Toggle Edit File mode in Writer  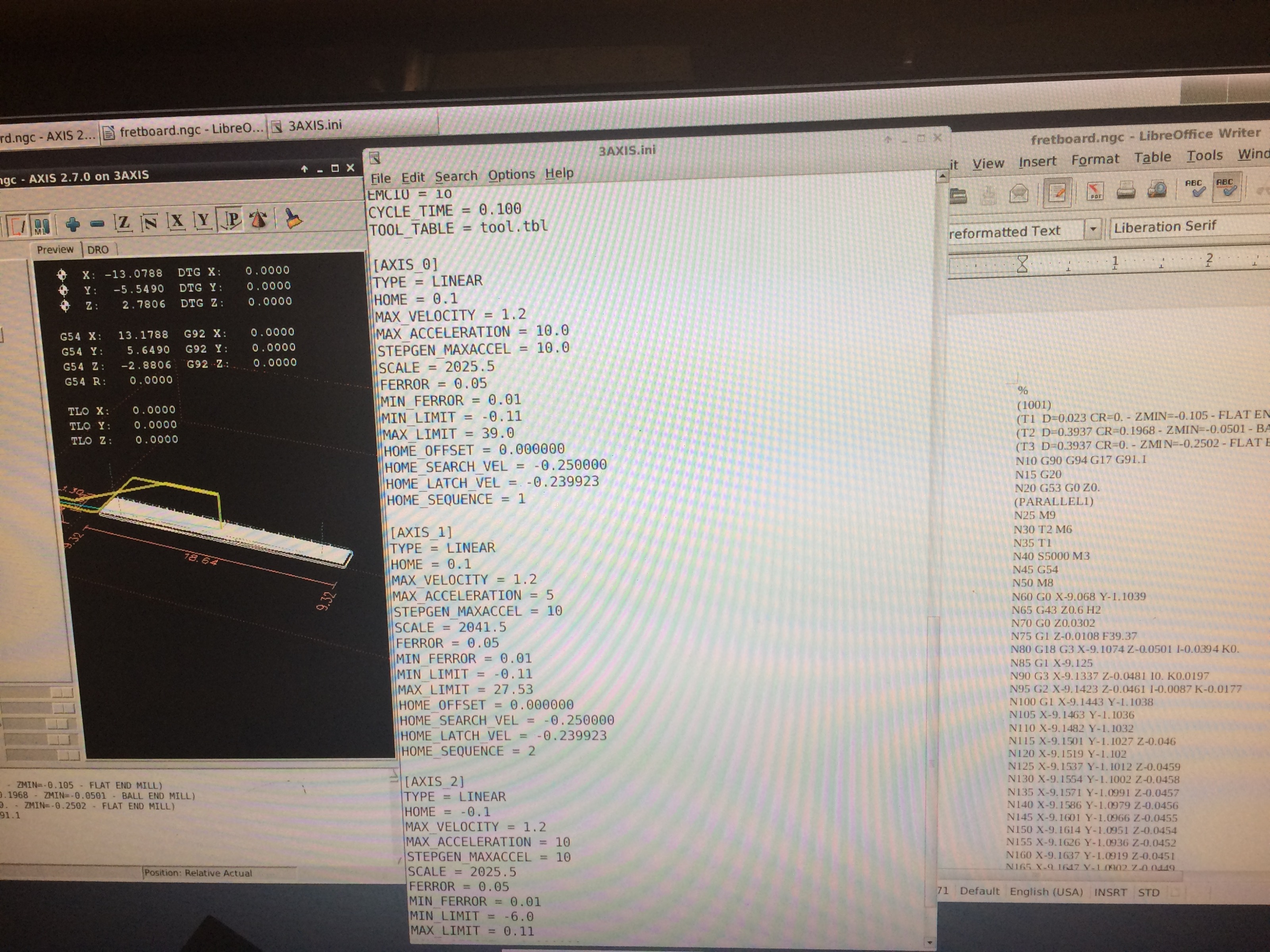[x=1057, y=193]
